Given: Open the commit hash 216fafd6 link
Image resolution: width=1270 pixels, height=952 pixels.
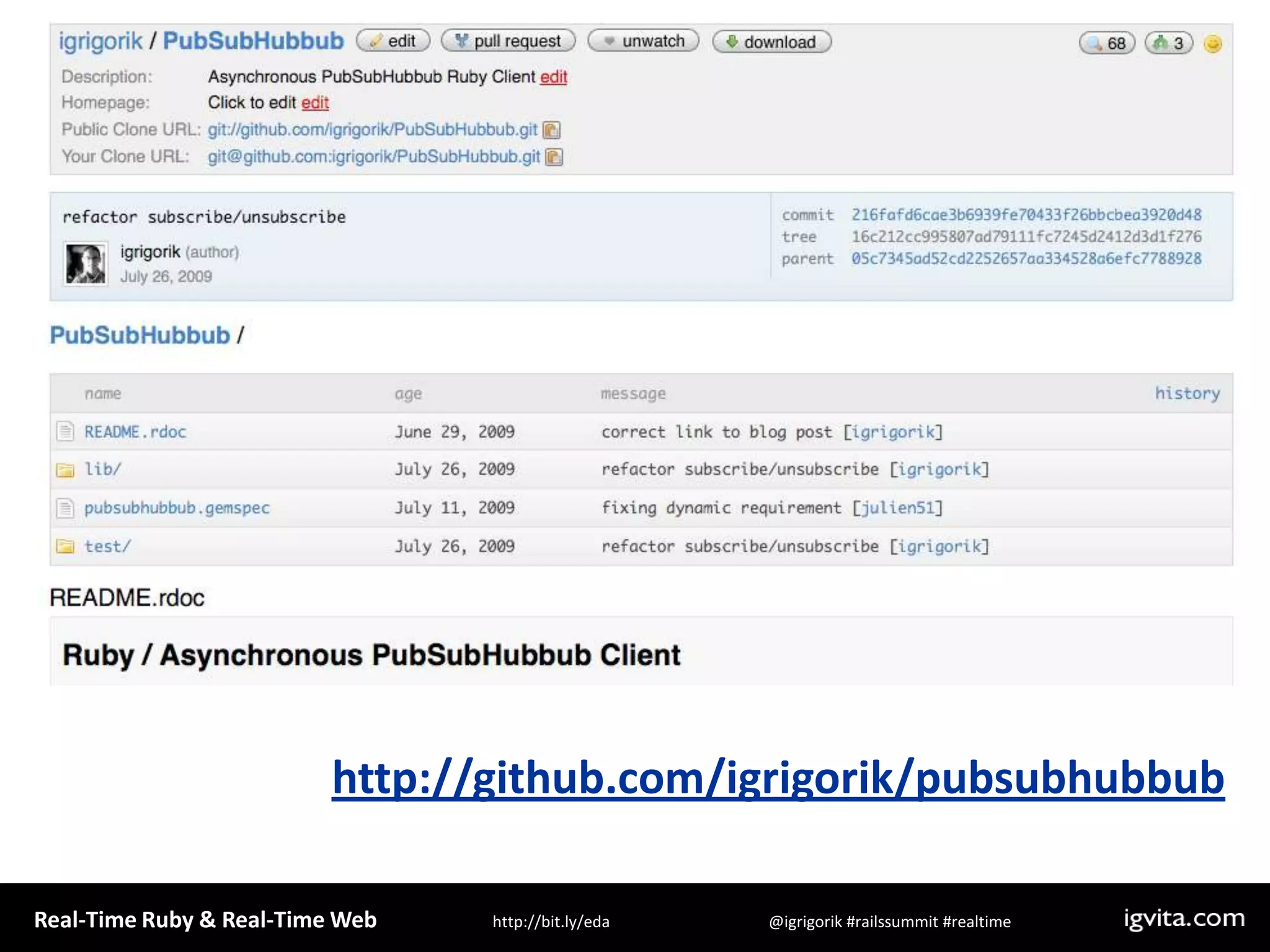Looking at the screenshot, I should 1026,215.
